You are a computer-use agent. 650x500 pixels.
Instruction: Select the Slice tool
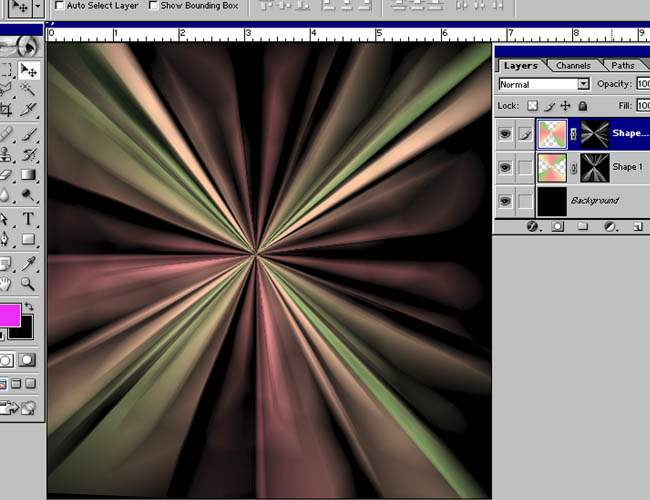28,110
